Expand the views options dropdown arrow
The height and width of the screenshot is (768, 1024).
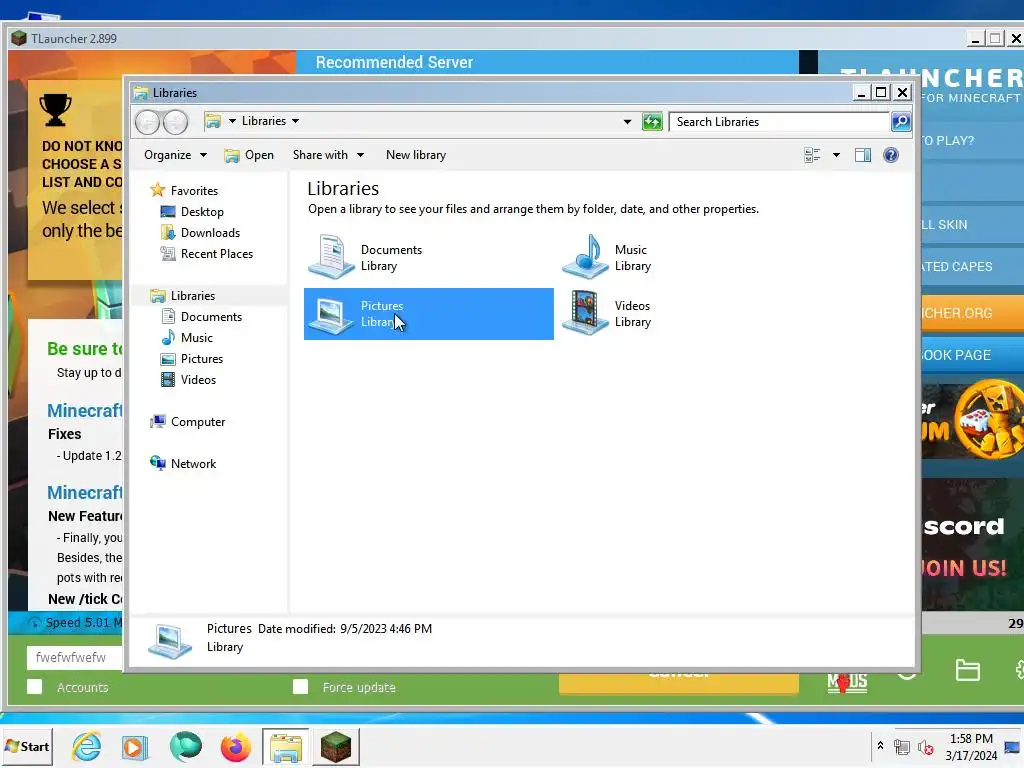[x=836, y=155]
